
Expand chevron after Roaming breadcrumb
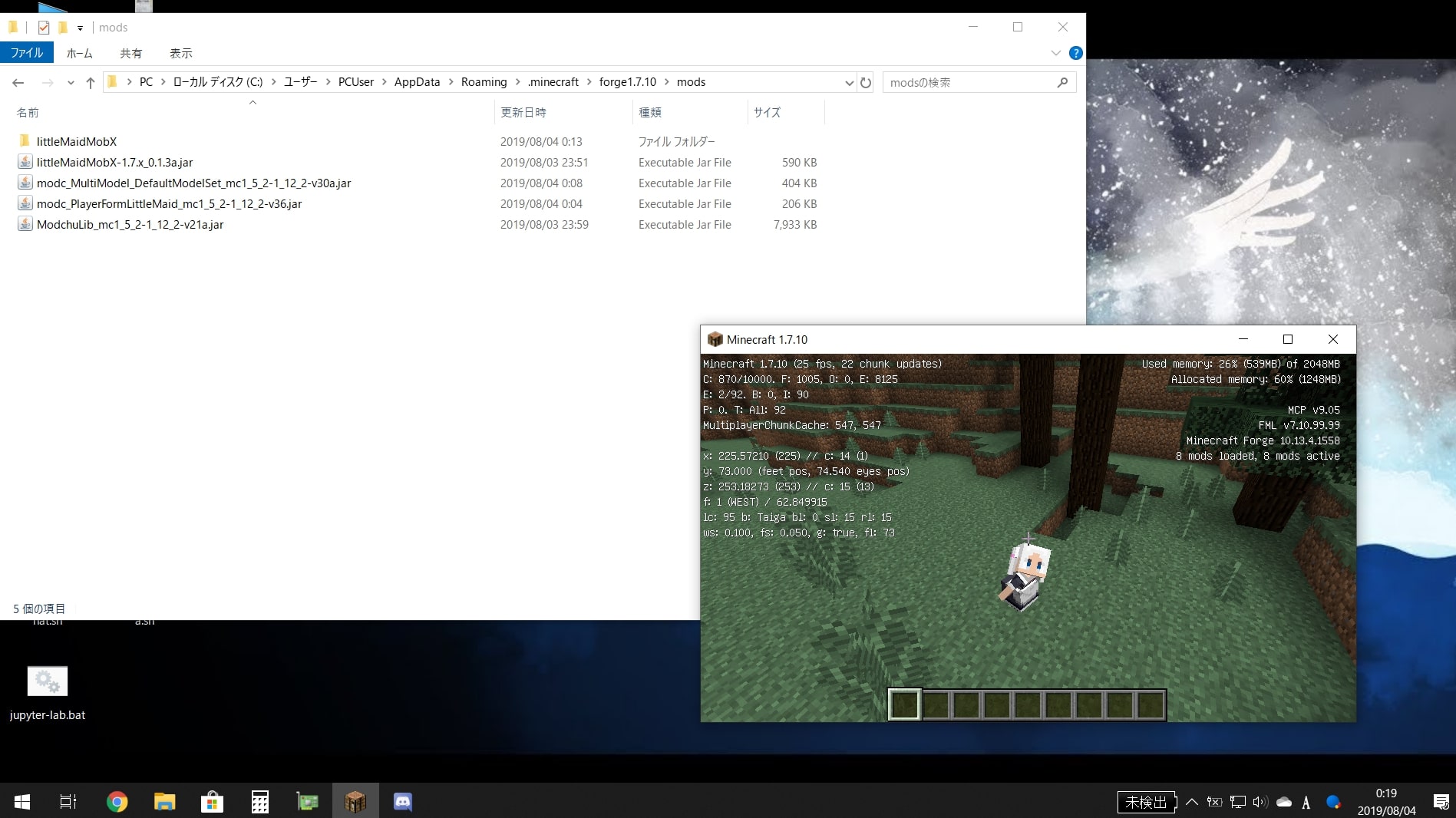click(x=518, y=82)
